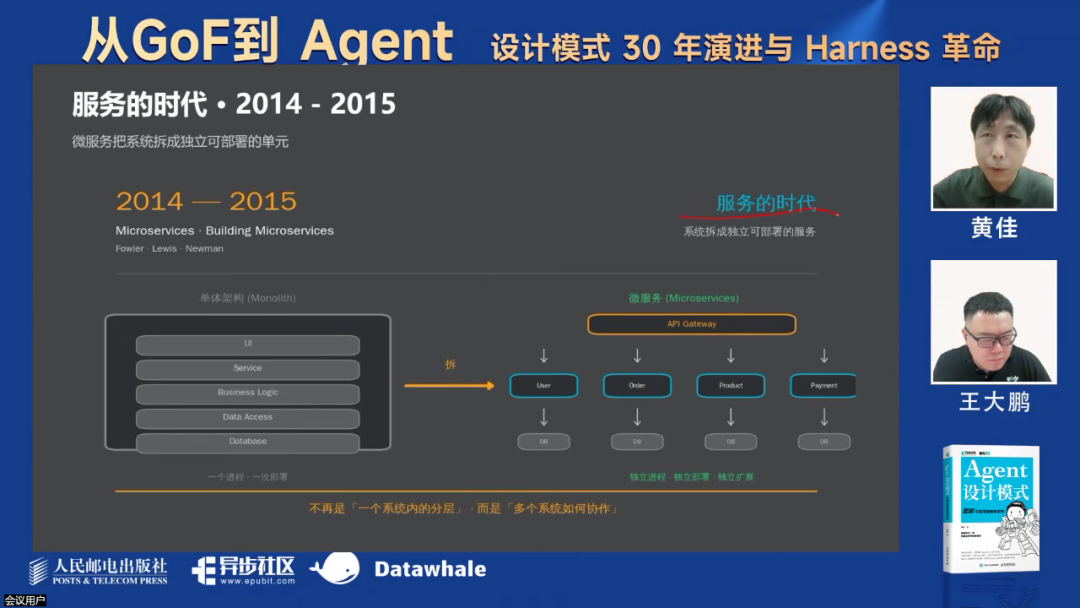This screenshot has height=608, width=1080.
Task: Click the DB box under Order
Action: (x=637, y=441)
